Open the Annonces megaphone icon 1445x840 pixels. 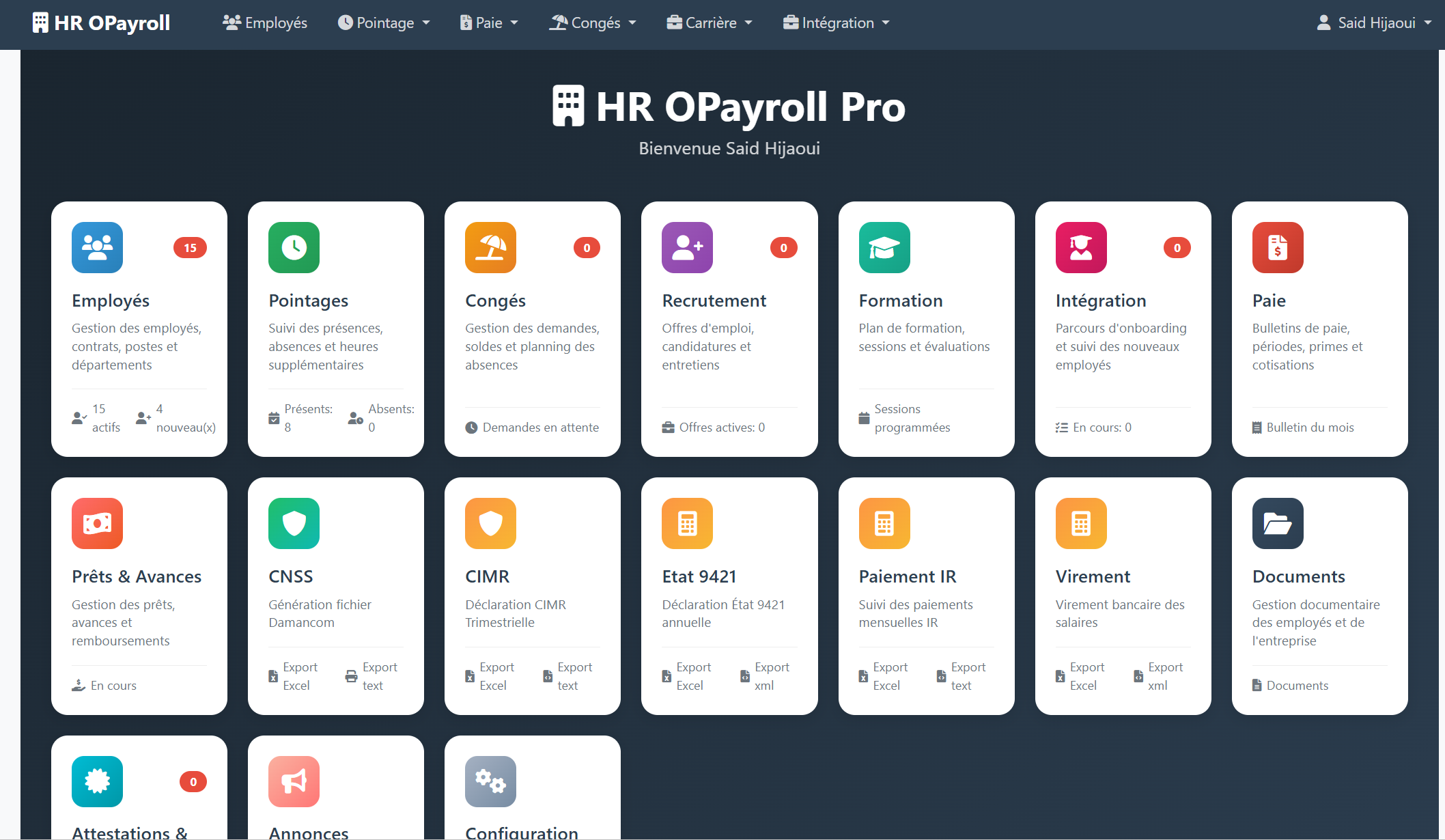pyautogui.click(x=294, y=781)
